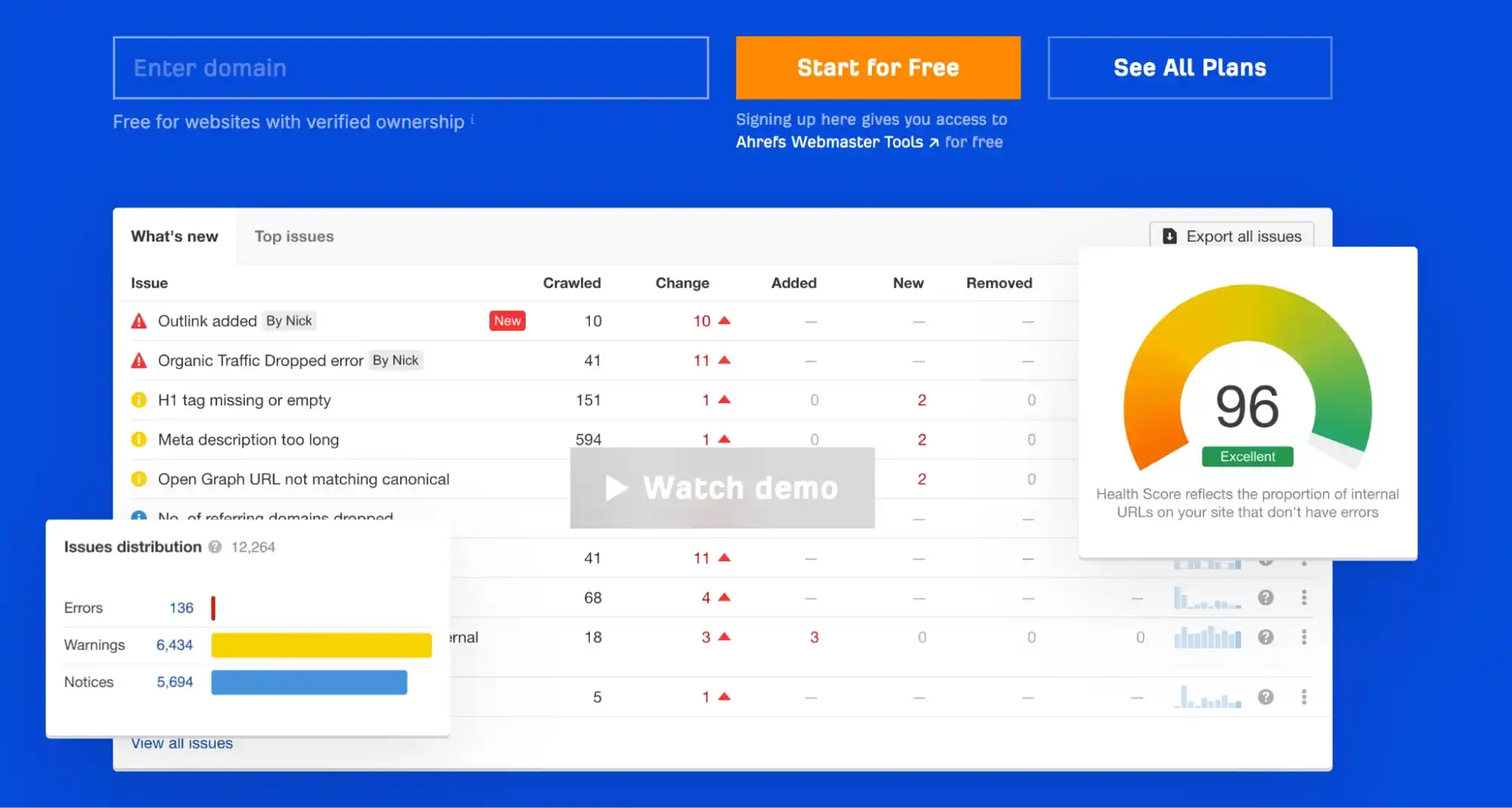
Task: Switch to the Top issues tab
Action: (294, 236)
